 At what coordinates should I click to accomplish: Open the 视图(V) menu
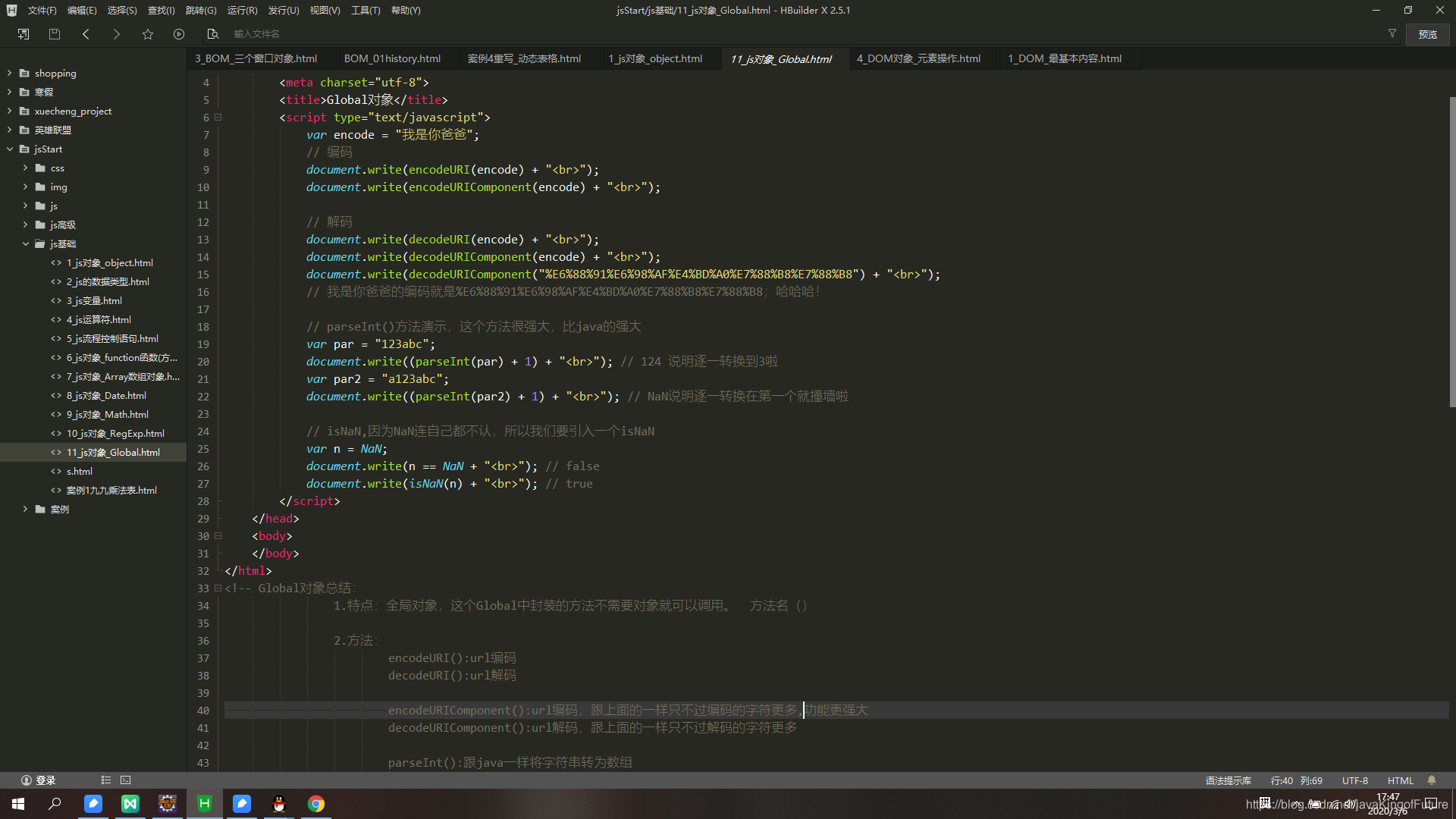325,11
